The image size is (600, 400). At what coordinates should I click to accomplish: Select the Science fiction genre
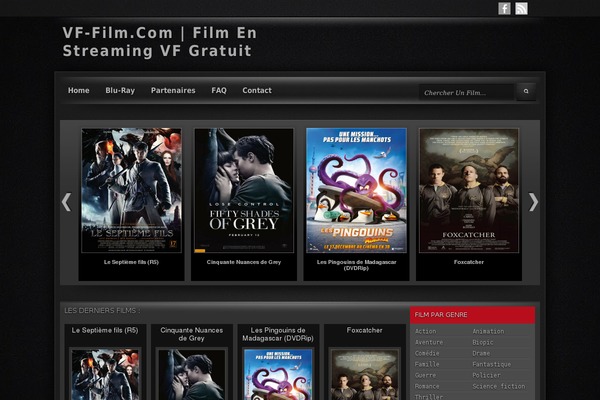(x=499, y=386)
